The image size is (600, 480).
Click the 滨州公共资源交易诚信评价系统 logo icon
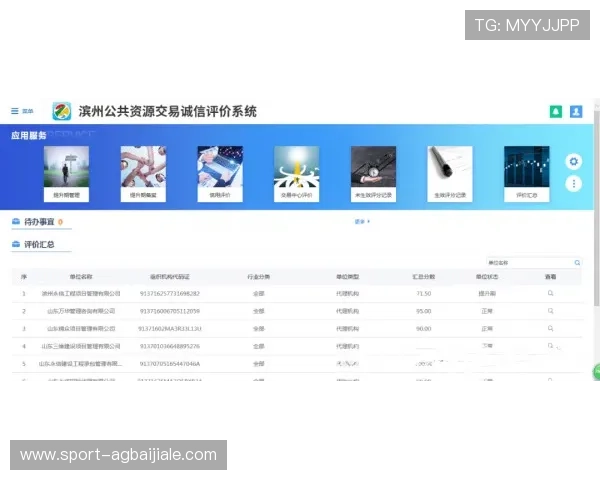tap(62, 111)
